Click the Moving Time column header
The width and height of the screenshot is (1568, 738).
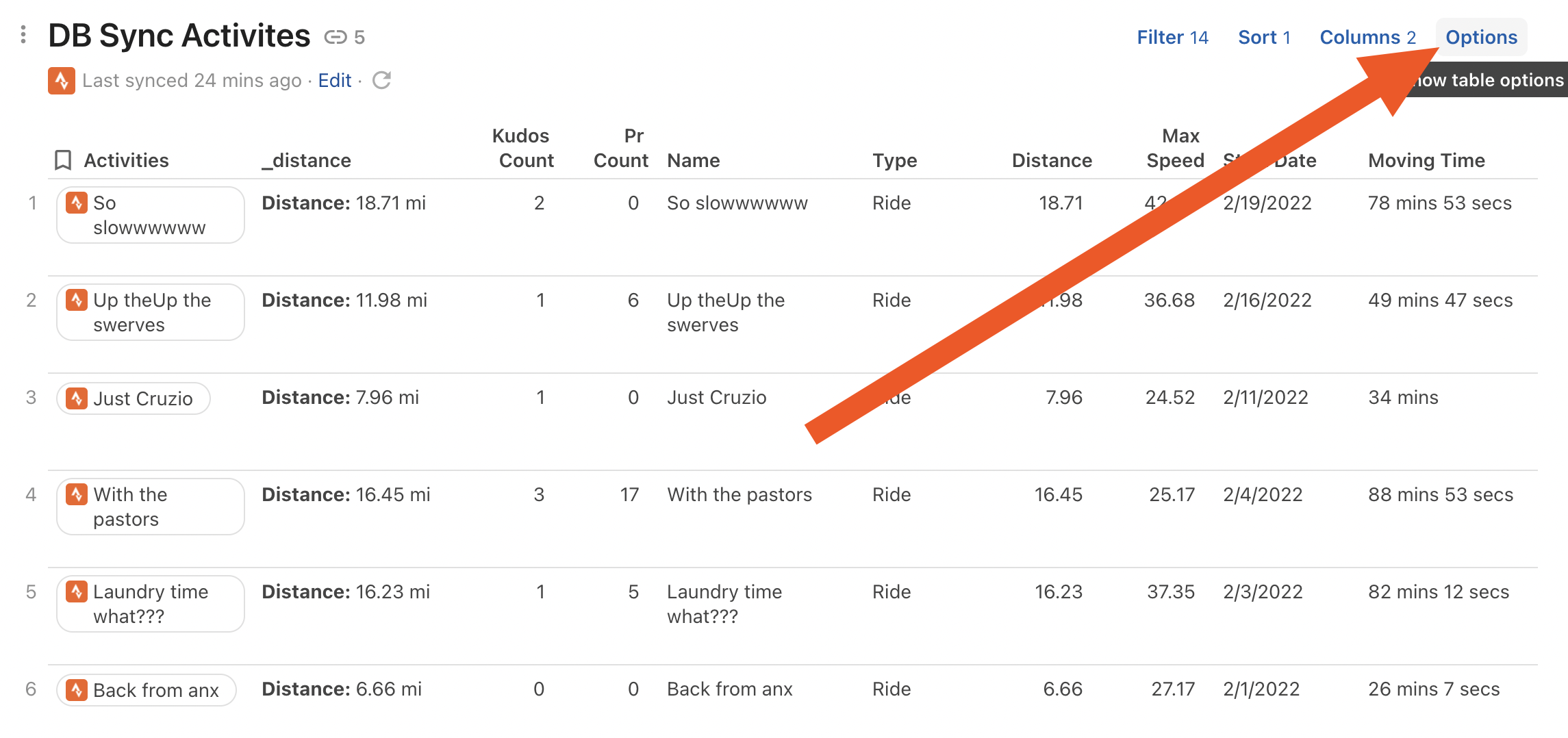[x=1426, y=160]
